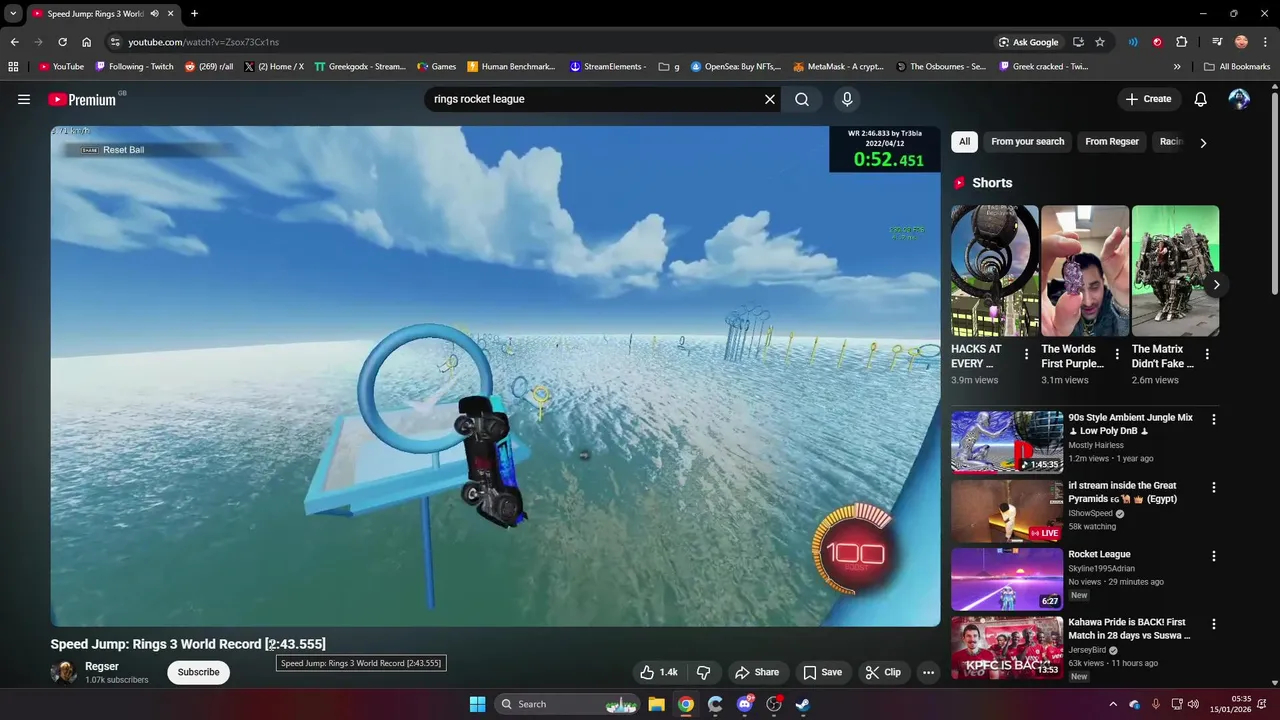Open the Chrome extensions puzzle icon
This screenshot has width=1280, height=720.
point(1181,42)
